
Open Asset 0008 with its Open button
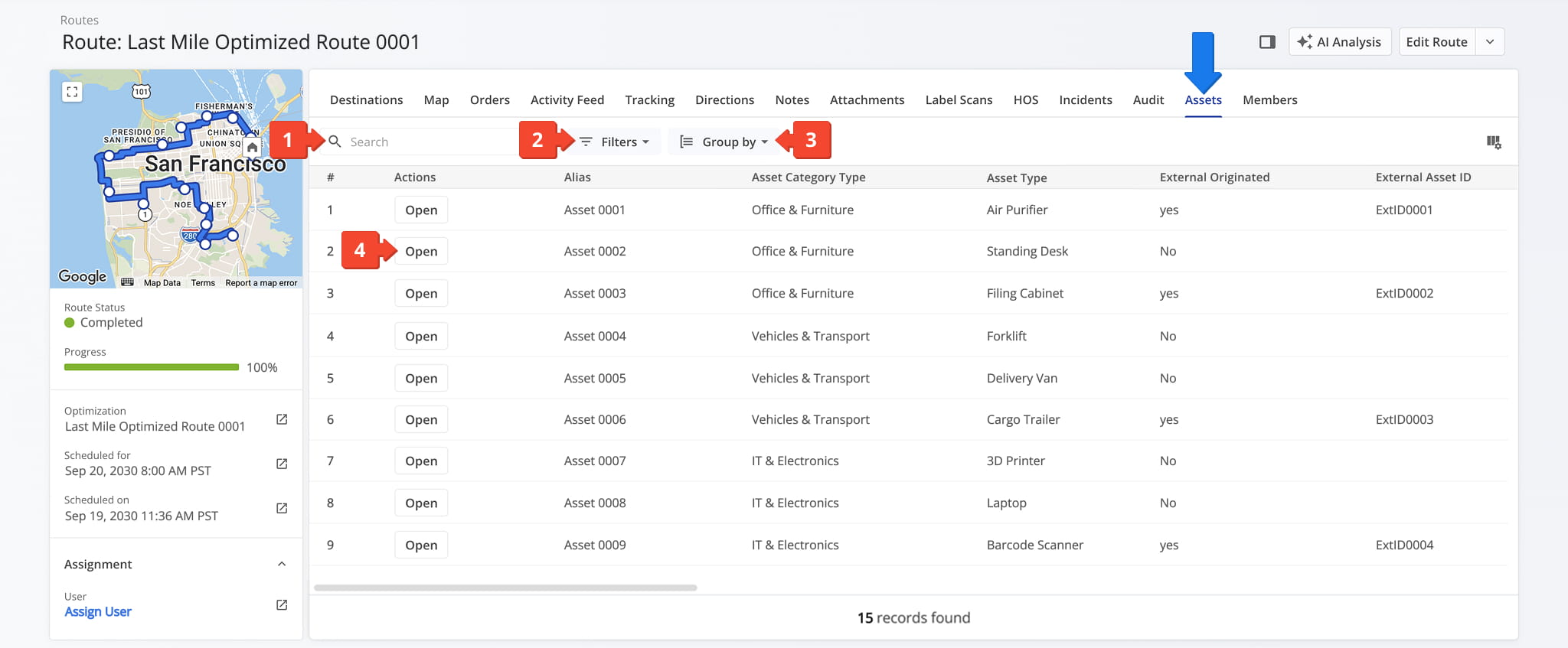421,503
